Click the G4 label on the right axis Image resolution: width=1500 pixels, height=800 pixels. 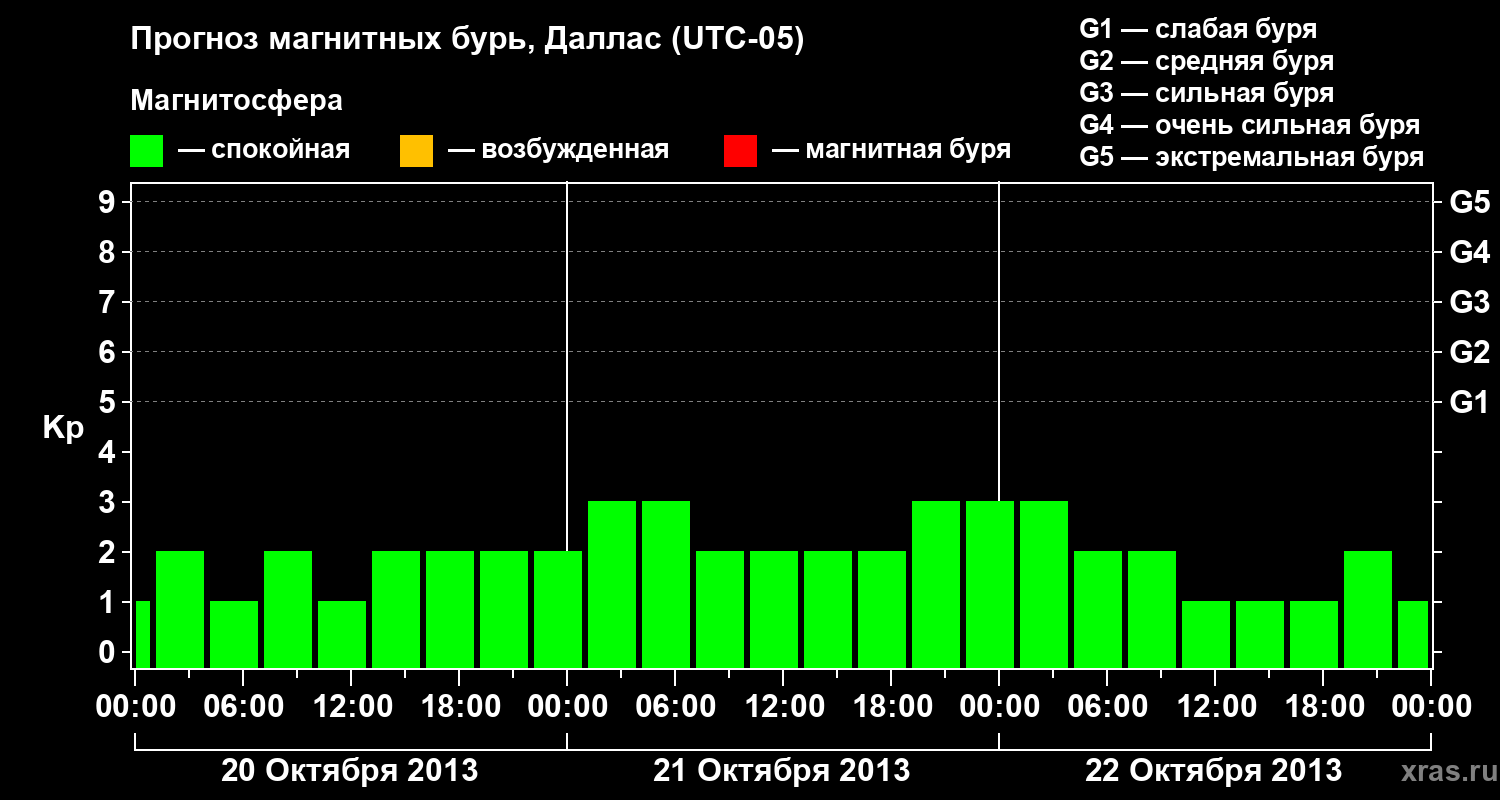[1469, 253]
